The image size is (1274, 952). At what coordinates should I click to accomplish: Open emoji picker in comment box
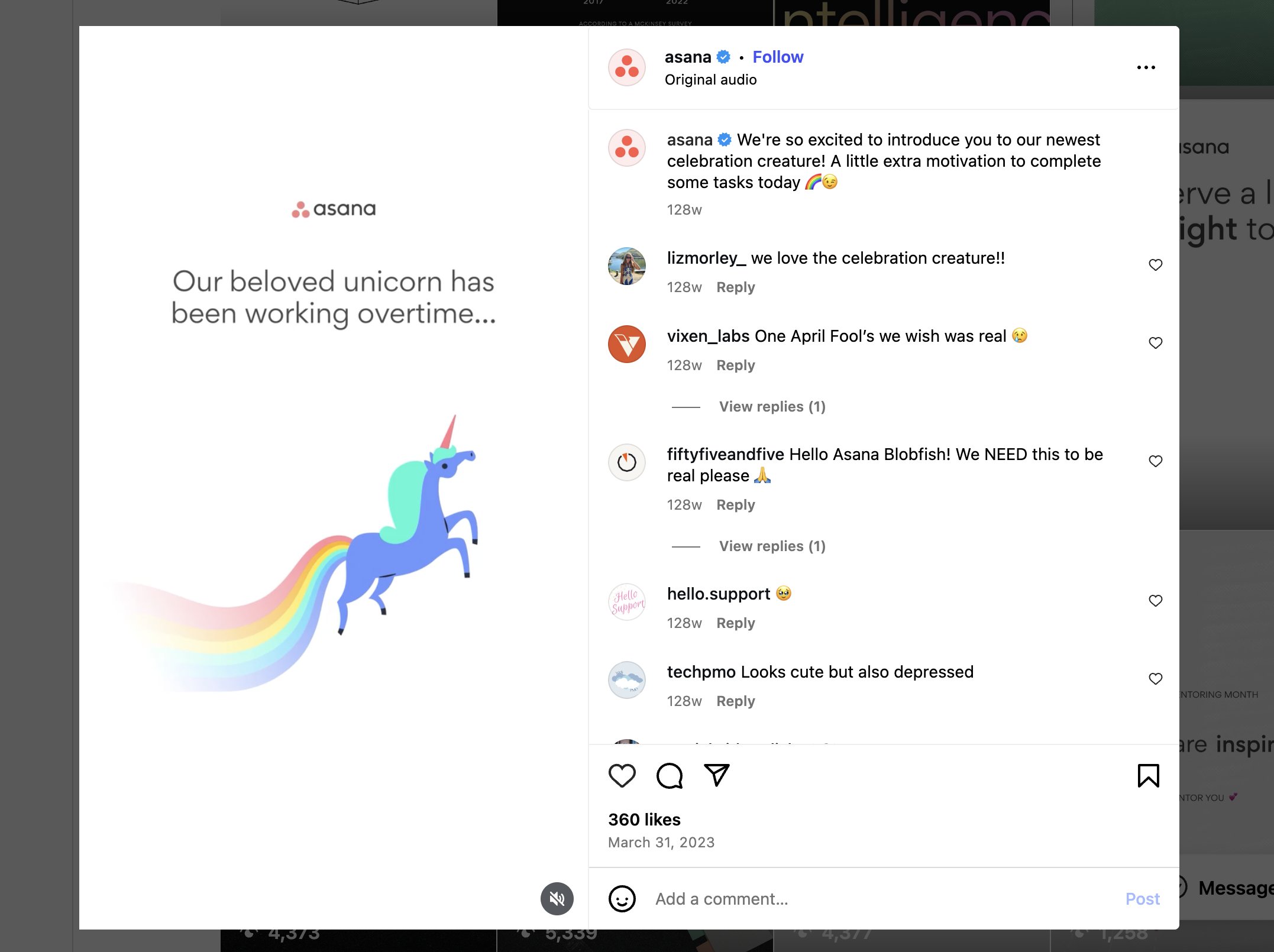point(622,899)
